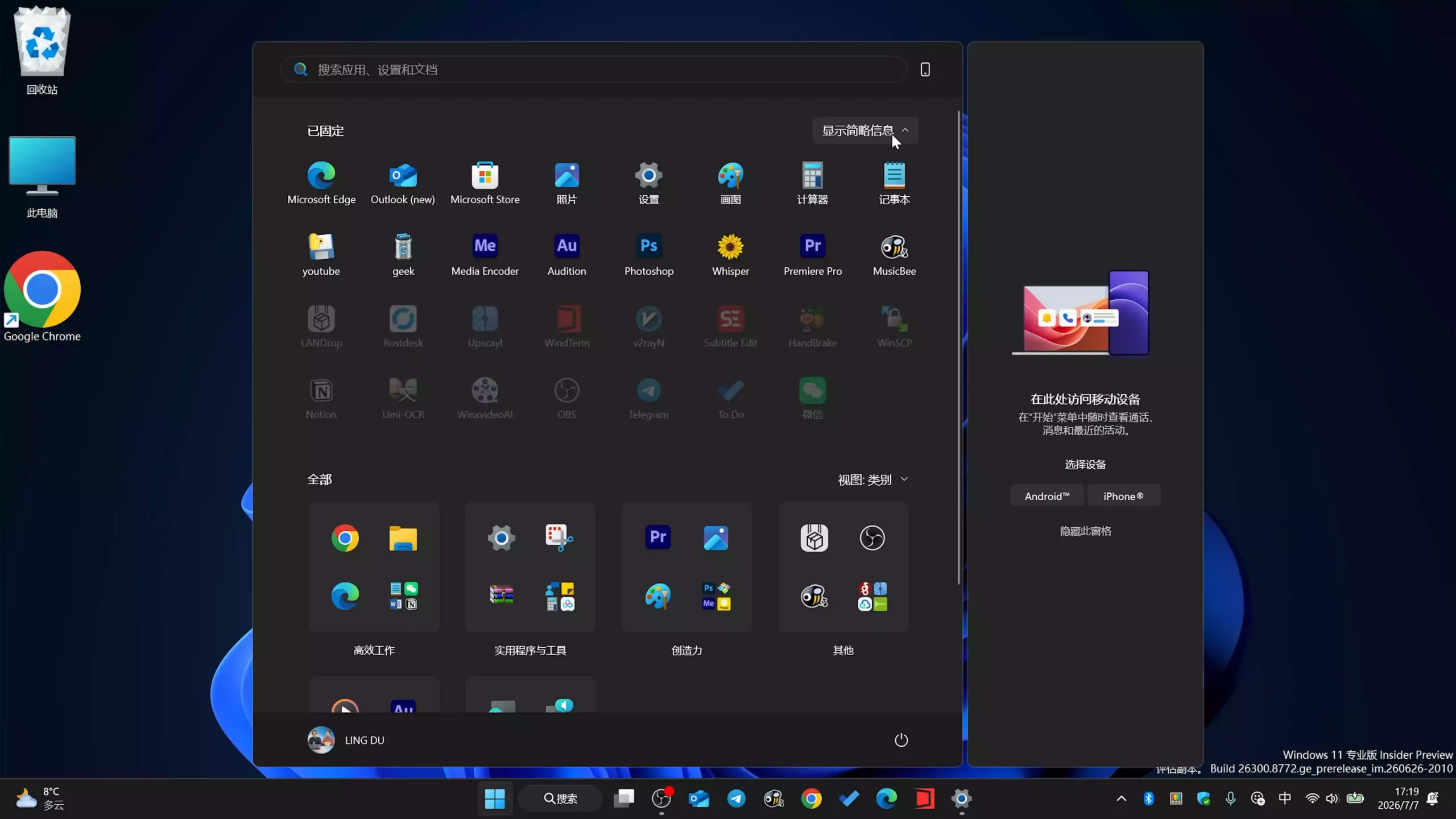The image size is (1456, 819).
Task: Open LANDrop pinned app
Action: (x=321, y=326)
